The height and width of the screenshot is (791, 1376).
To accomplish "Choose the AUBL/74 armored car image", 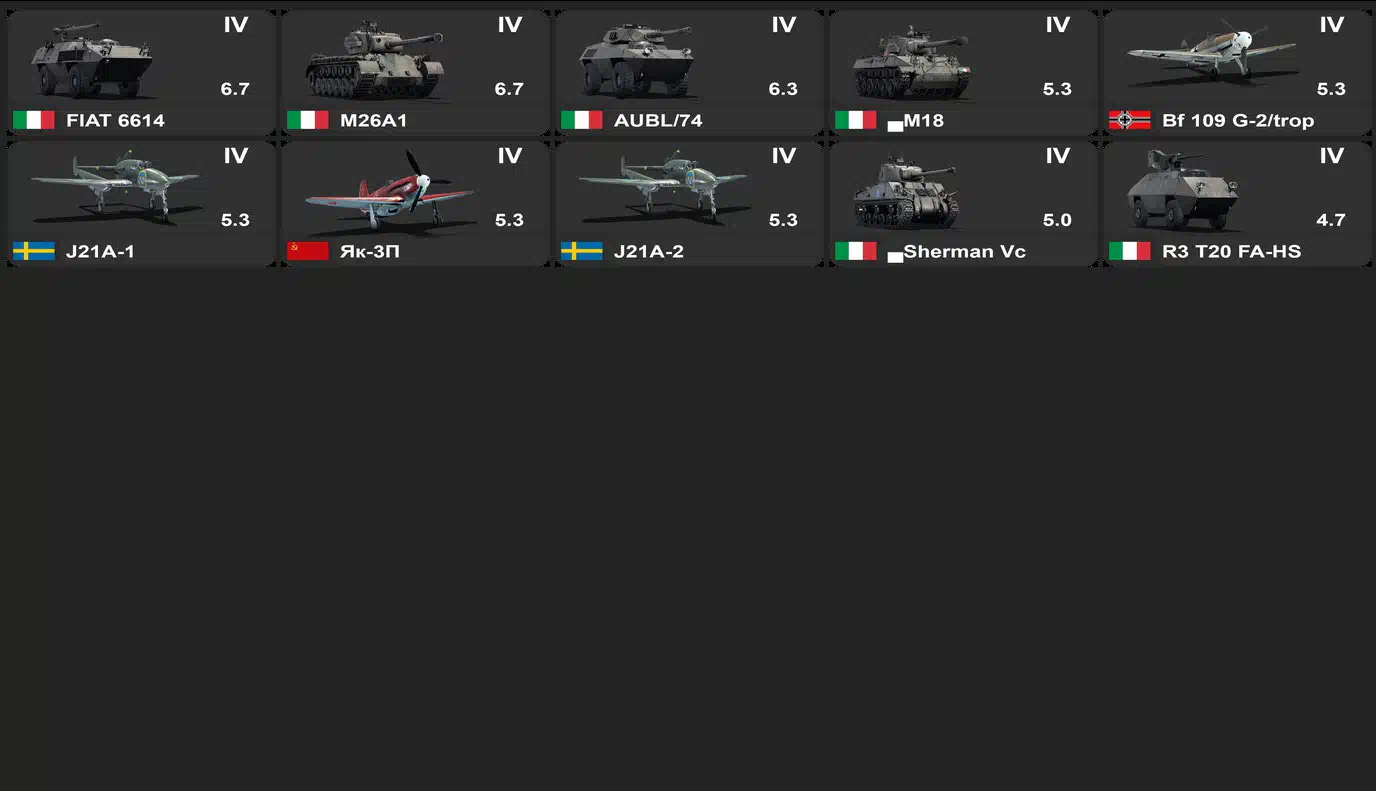I will coord(637,61).
